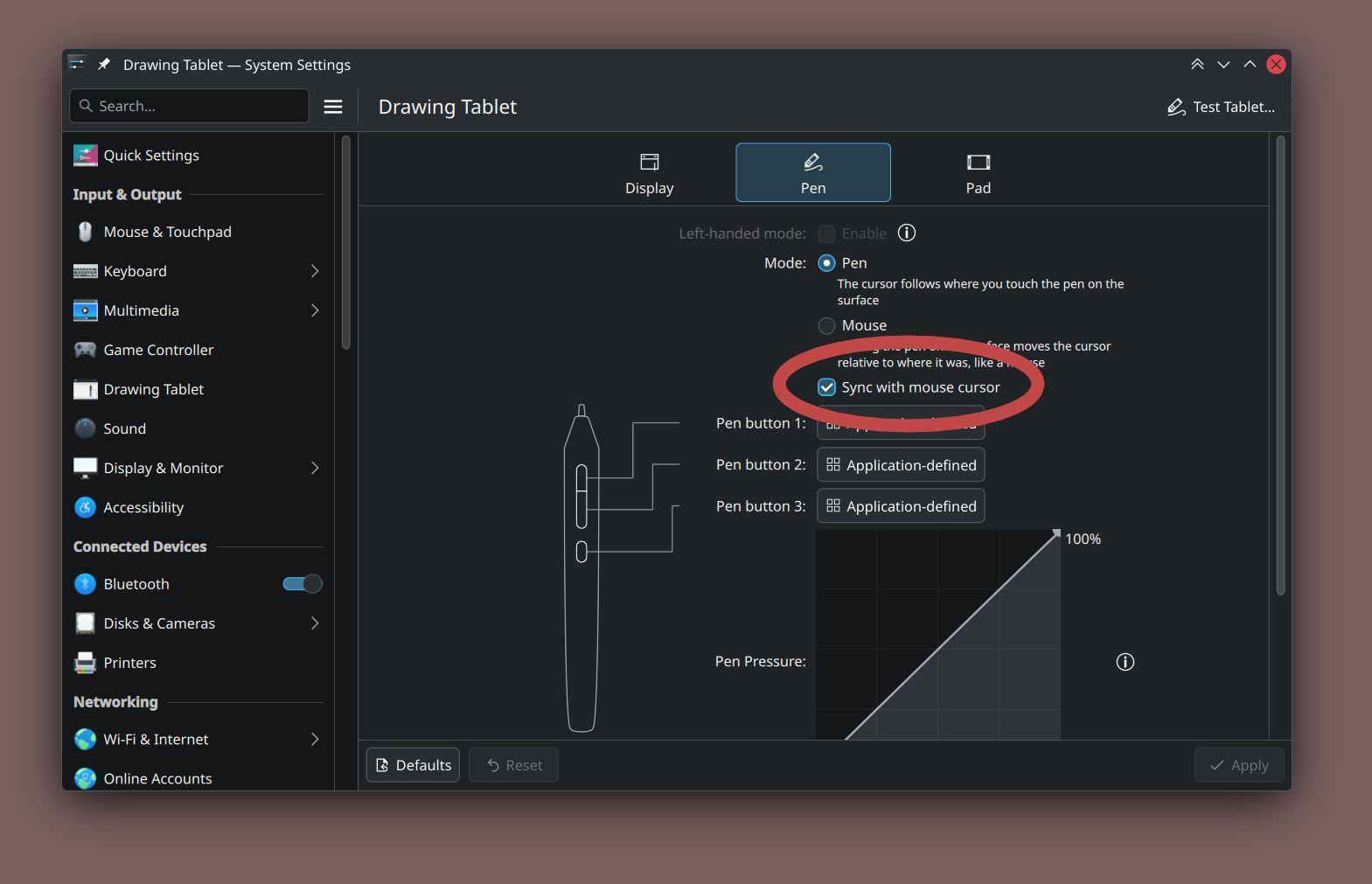This screenshot has width=1372, height=884.
Task: Click the Defaults button
Action: coord(413,765)
